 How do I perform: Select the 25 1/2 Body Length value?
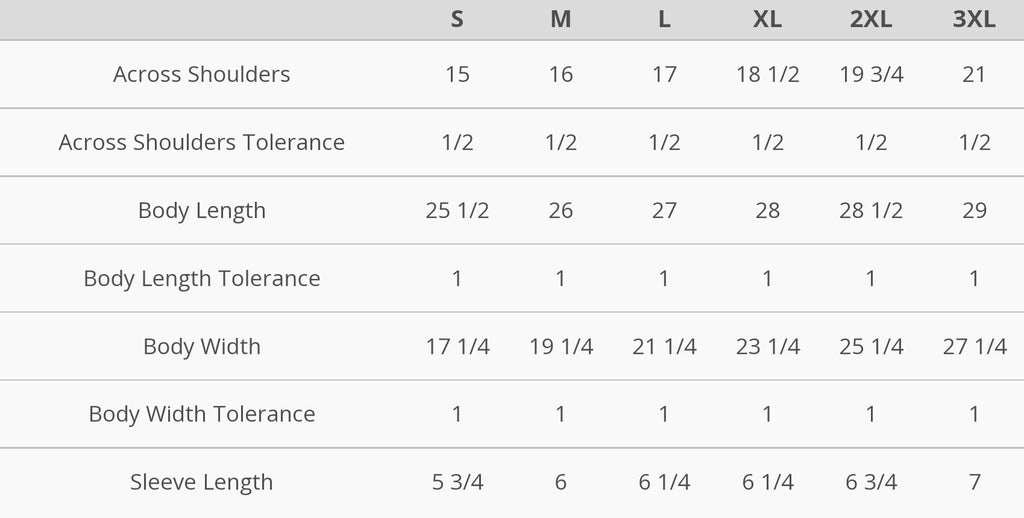pyautogui.click(x=457, y=210)
